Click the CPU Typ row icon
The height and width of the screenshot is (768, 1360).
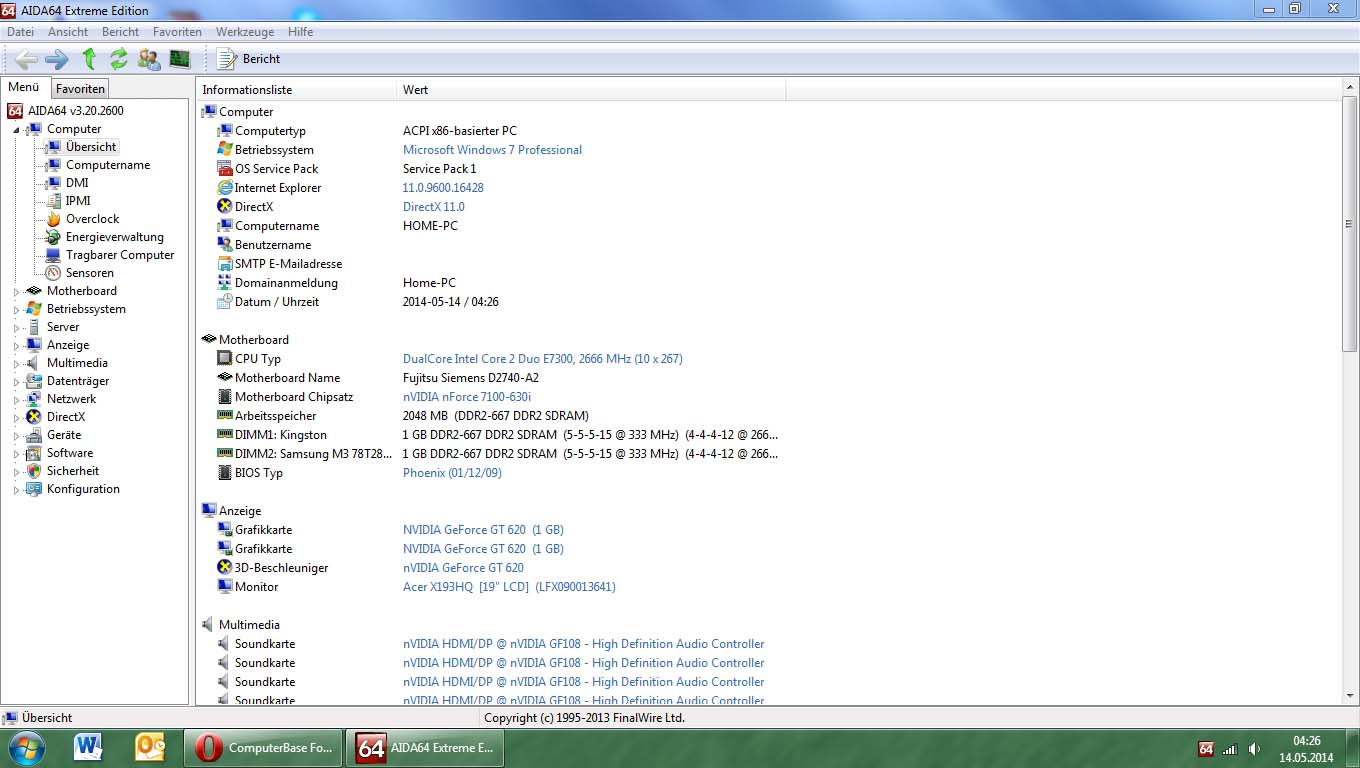(x=225, y=359)
